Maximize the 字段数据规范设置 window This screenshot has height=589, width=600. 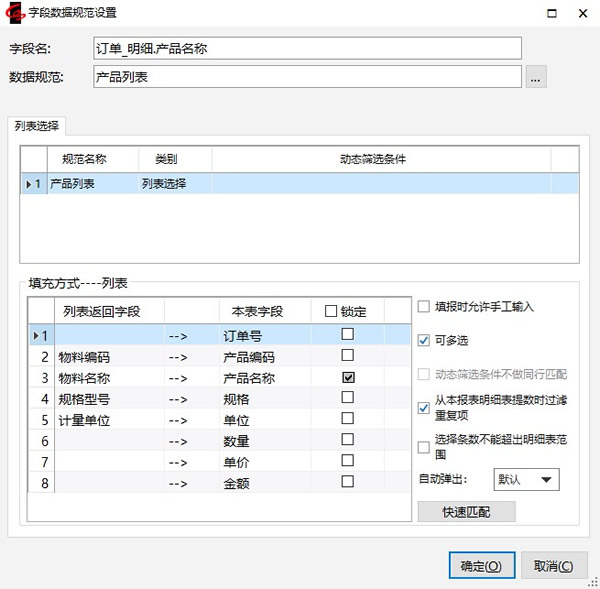pyautogui.click(x=550, y=13)
